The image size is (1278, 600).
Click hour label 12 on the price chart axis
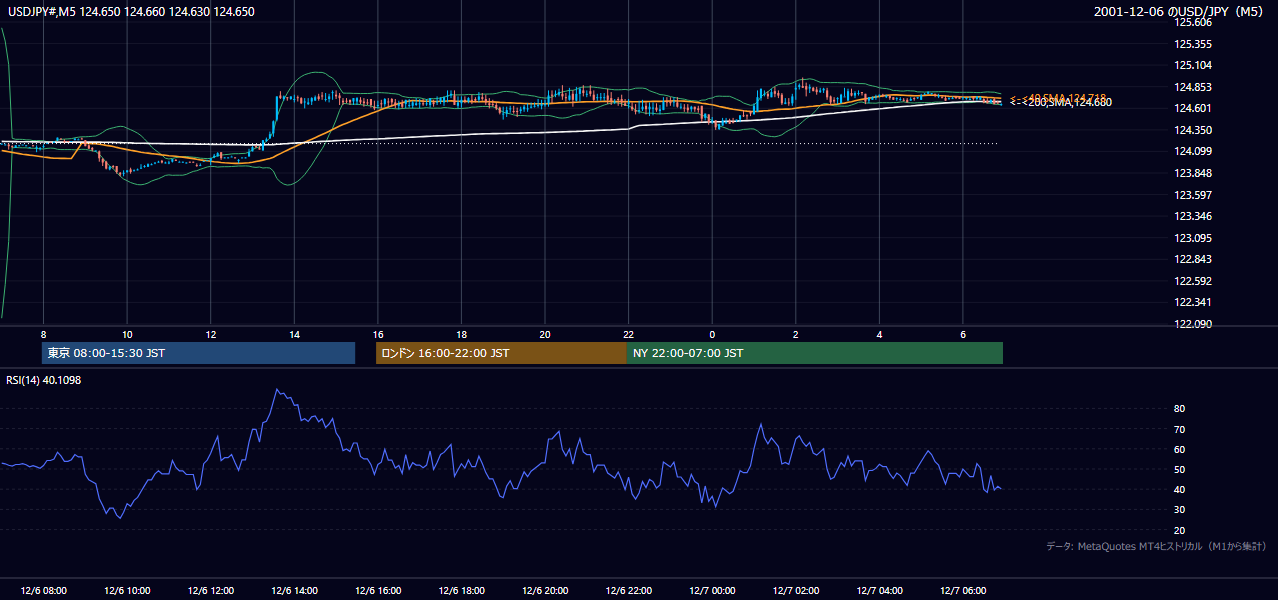[x=211, y=334]
